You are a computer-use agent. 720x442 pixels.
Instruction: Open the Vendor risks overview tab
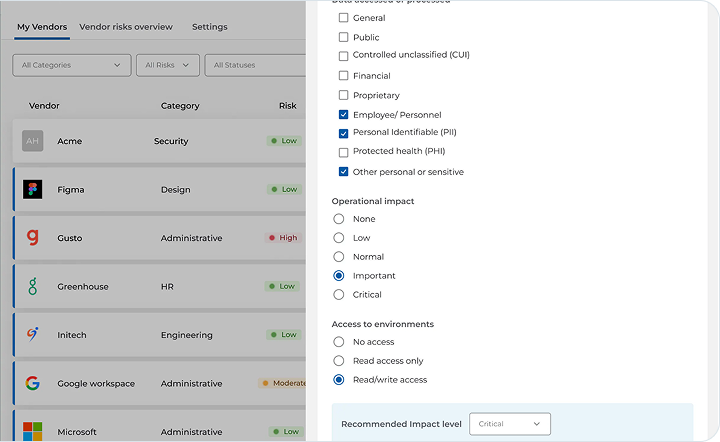126,27
